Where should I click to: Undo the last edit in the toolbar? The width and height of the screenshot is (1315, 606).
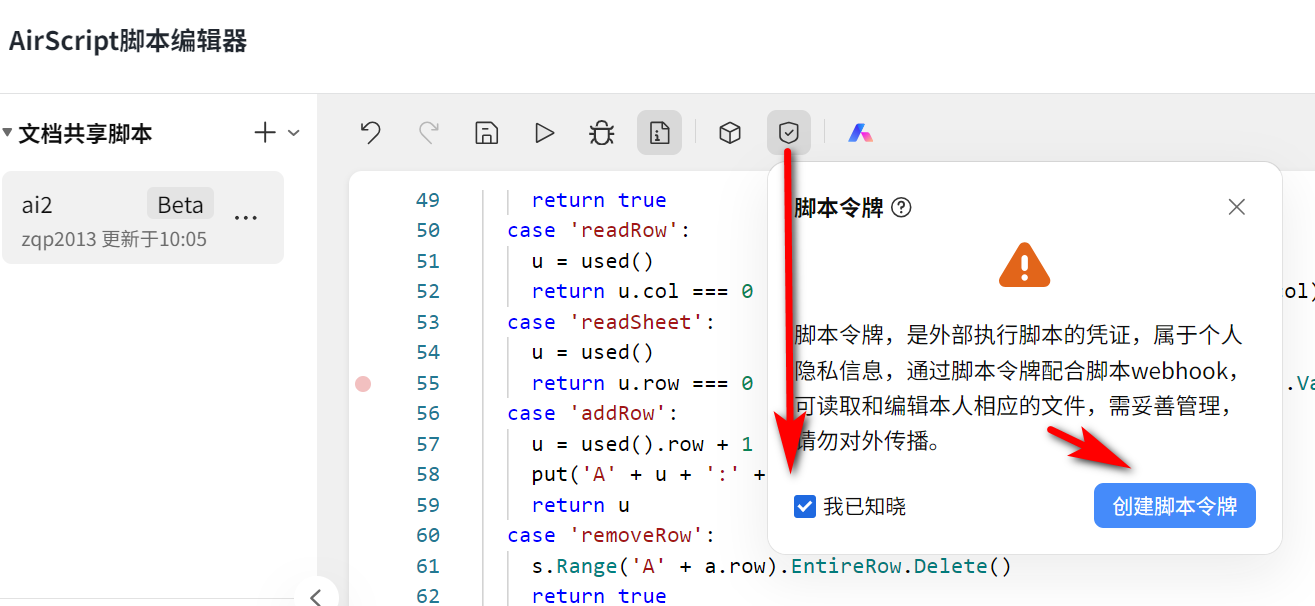[371, 133]
